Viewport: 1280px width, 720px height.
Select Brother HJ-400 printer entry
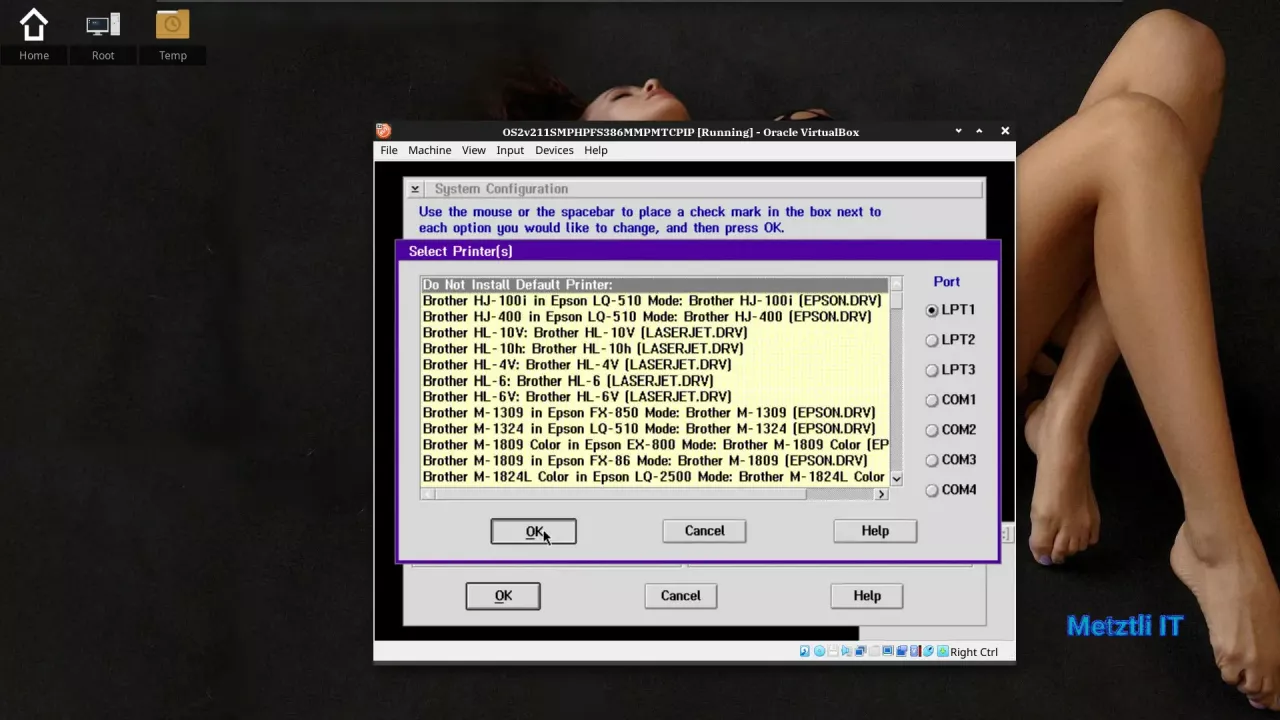pos(654,317)
